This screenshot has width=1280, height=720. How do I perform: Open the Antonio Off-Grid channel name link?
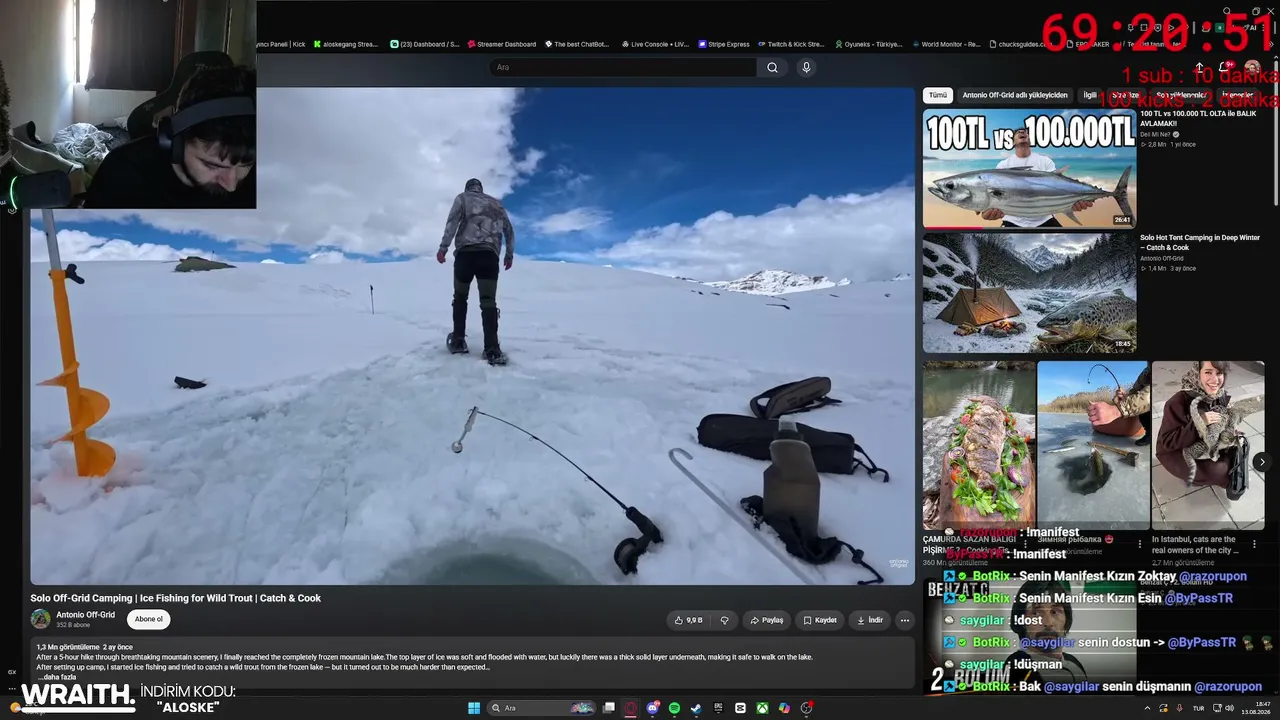(85, 615)
